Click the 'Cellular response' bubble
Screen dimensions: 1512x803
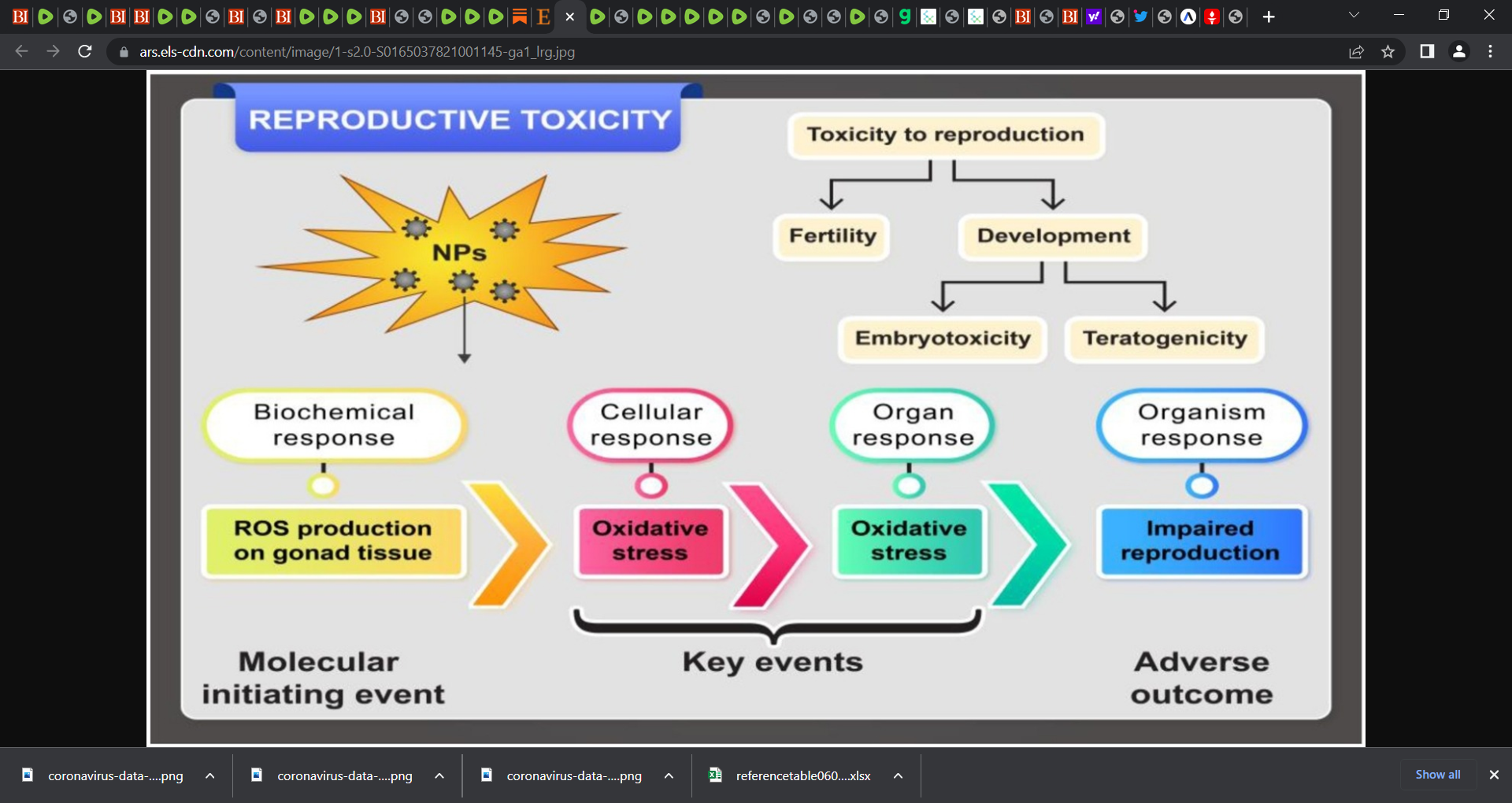pos(650,425)
